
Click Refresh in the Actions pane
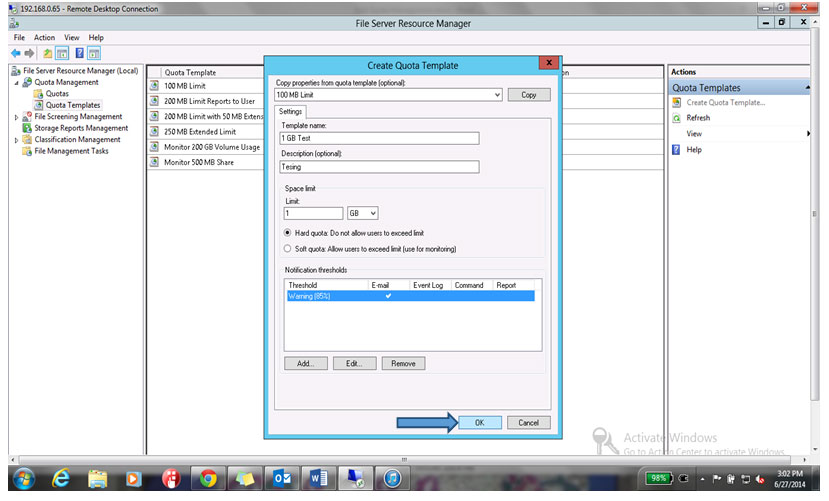pos(698,118)
